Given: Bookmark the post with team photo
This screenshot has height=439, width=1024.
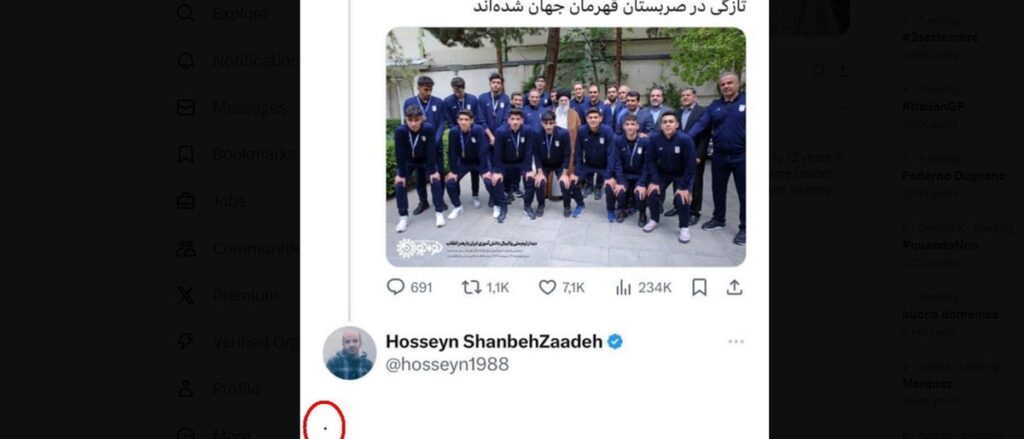Looking at the screenshot, I should (699, 287).
